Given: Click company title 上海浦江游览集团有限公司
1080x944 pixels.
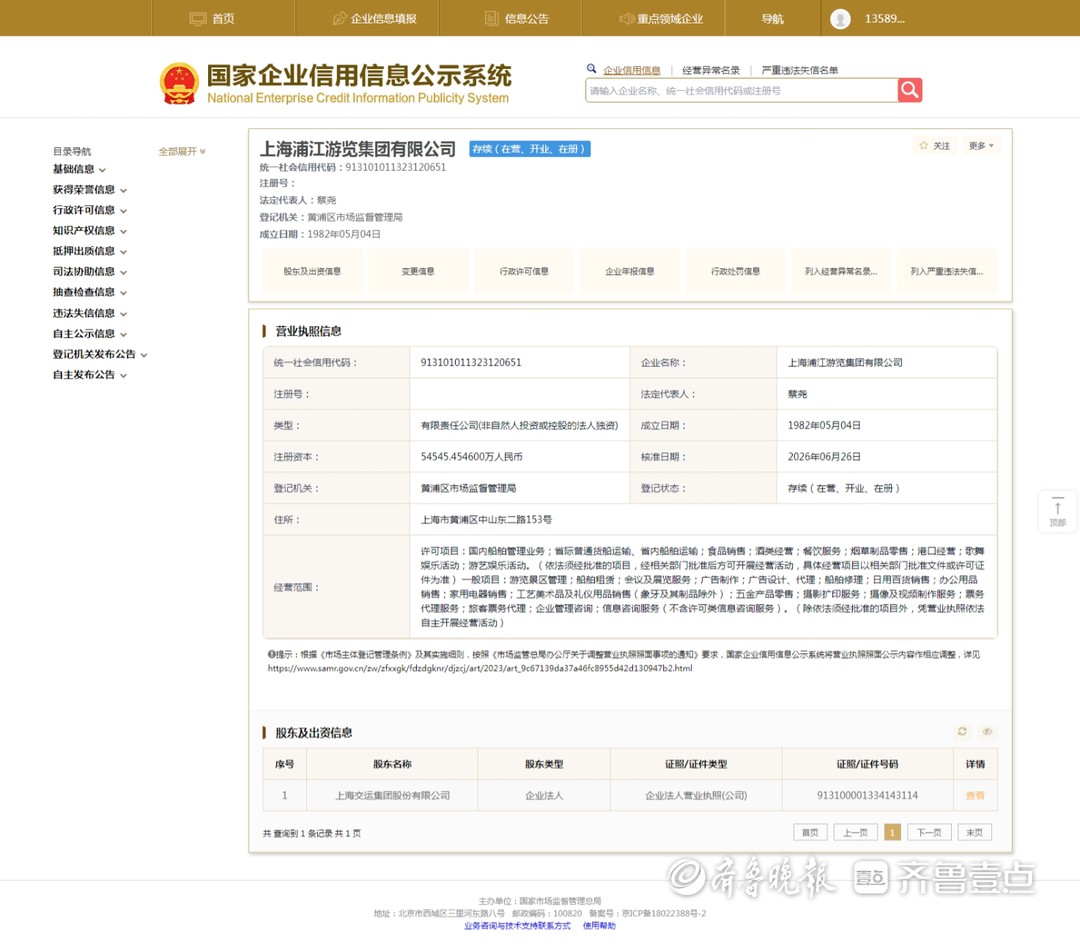Looking at the screenshot, I should [357, 149].
